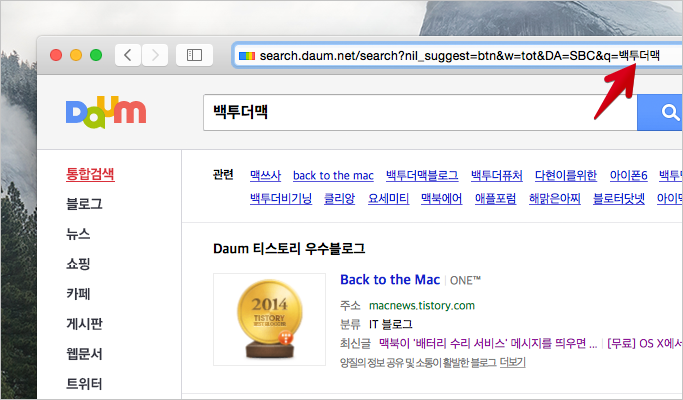Open related search 애플포럼
Screen dimensions: 683x400
tap(495, 198)
